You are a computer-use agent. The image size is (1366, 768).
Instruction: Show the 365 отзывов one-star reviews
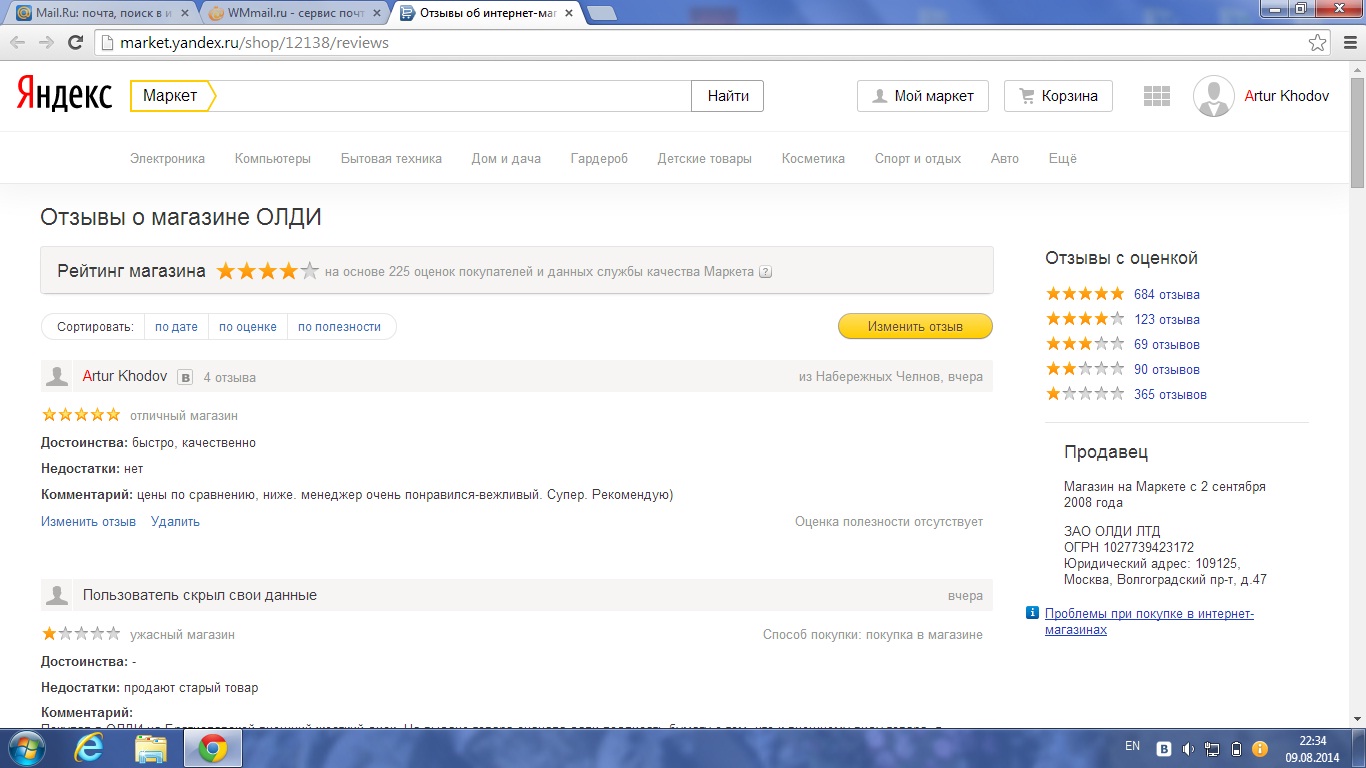pos(1170,394)
